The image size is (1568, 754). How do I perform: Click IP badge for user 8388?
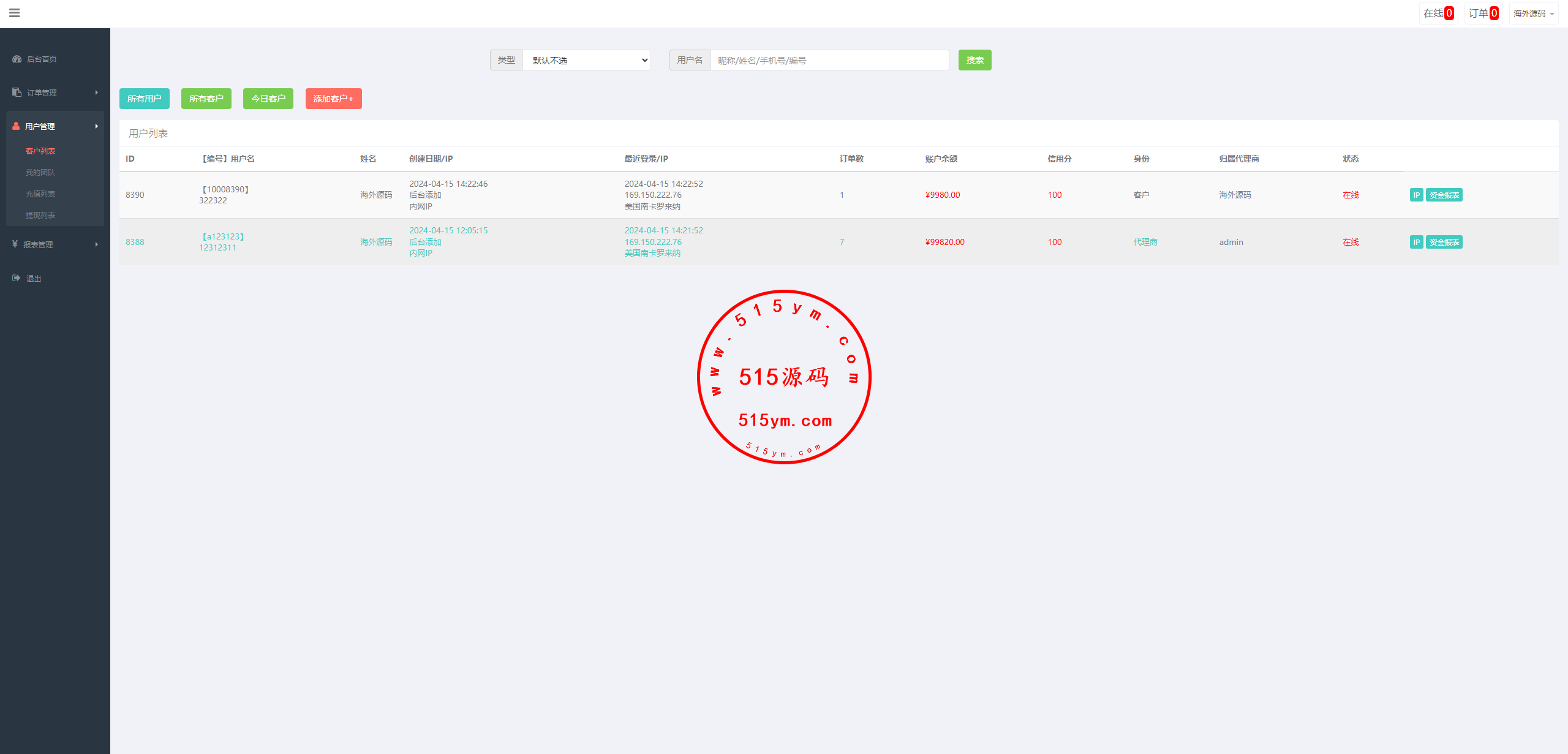click(1416, 242)
